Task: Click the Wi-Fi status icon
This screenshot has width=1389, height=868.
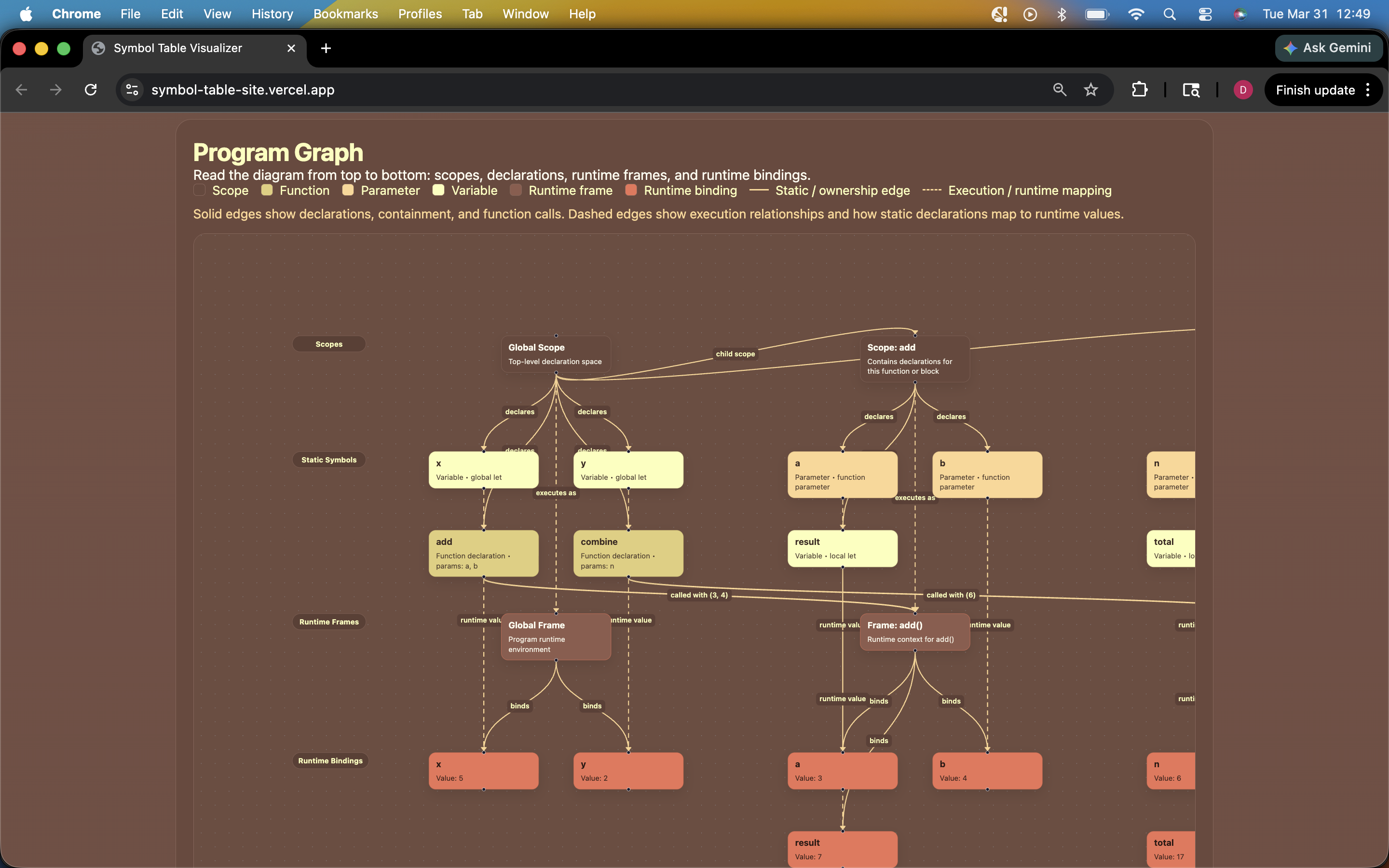Action: coord(1136,14)
